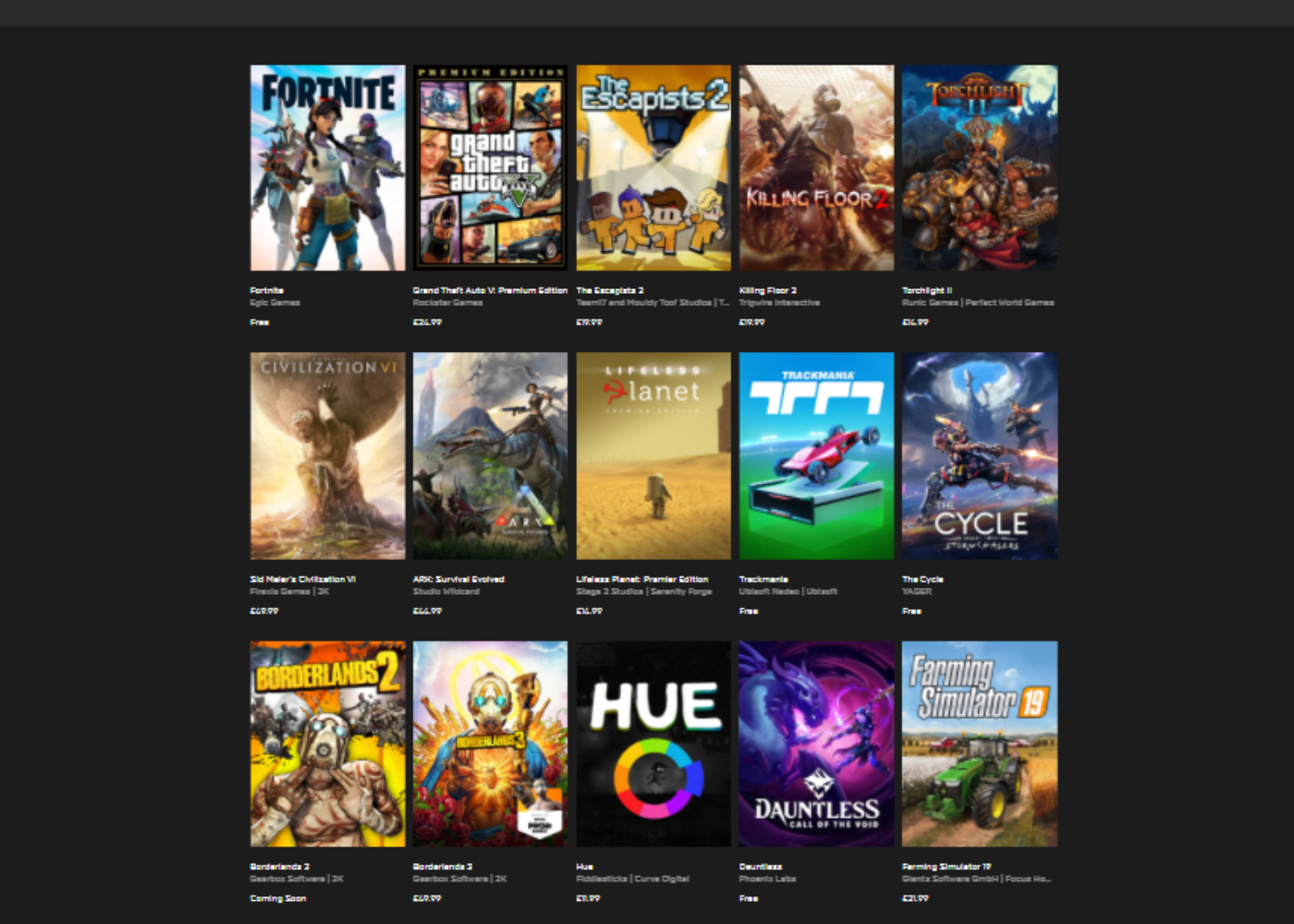Open The Cycle cover art
Screen dimensions: 1294x924
(980, 456)
